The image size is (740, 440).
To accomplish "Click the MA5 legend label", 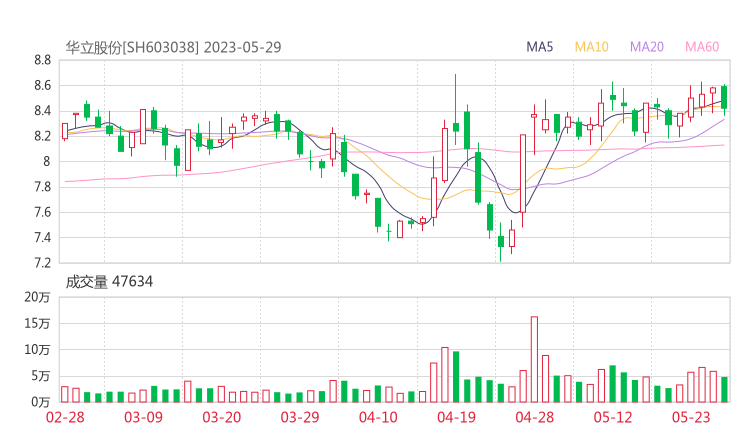I will pos(539,47).
